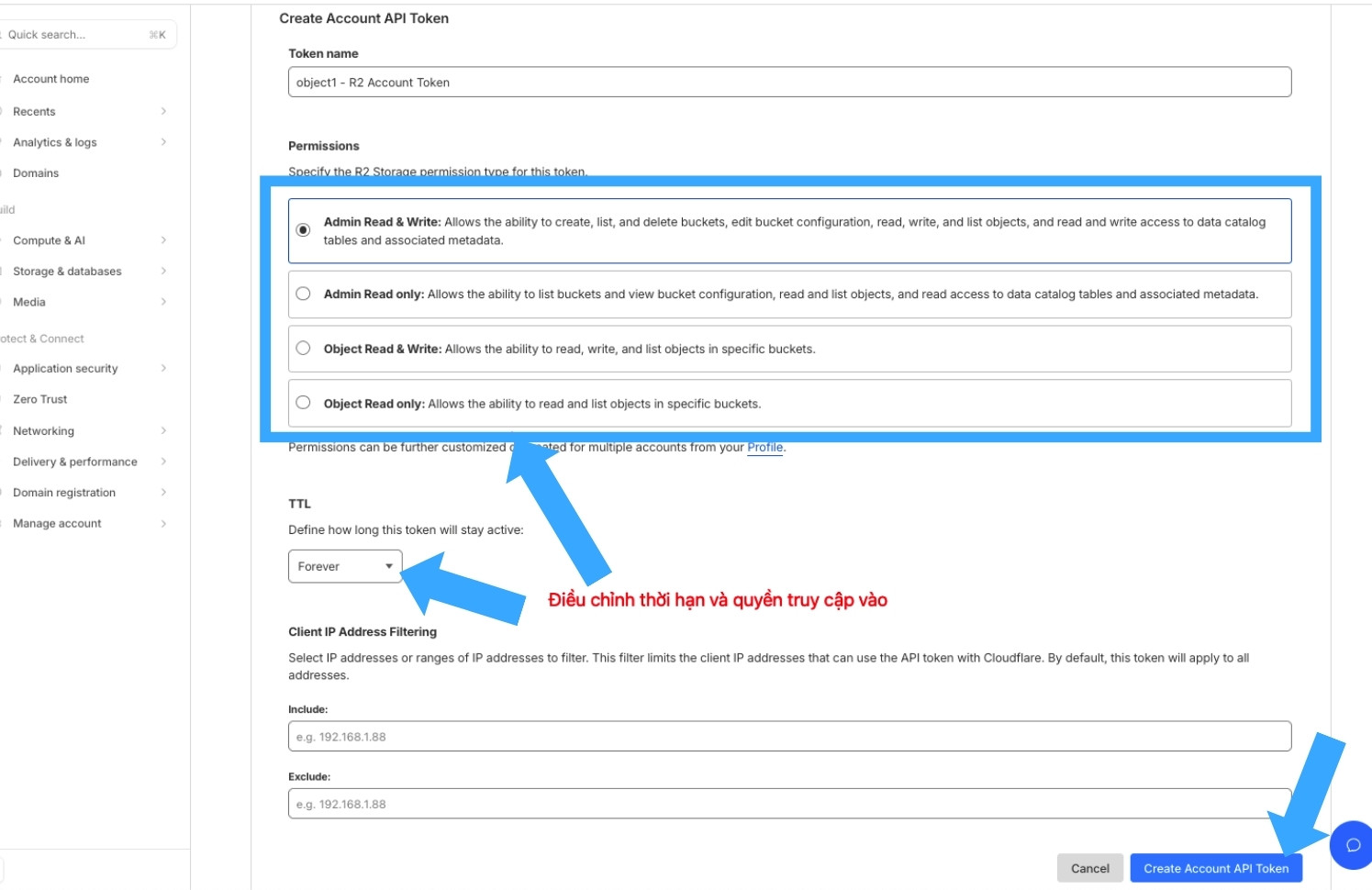The image size is (1372, 890).
Task: Go to Domains in sidebar
Action: 36,173
